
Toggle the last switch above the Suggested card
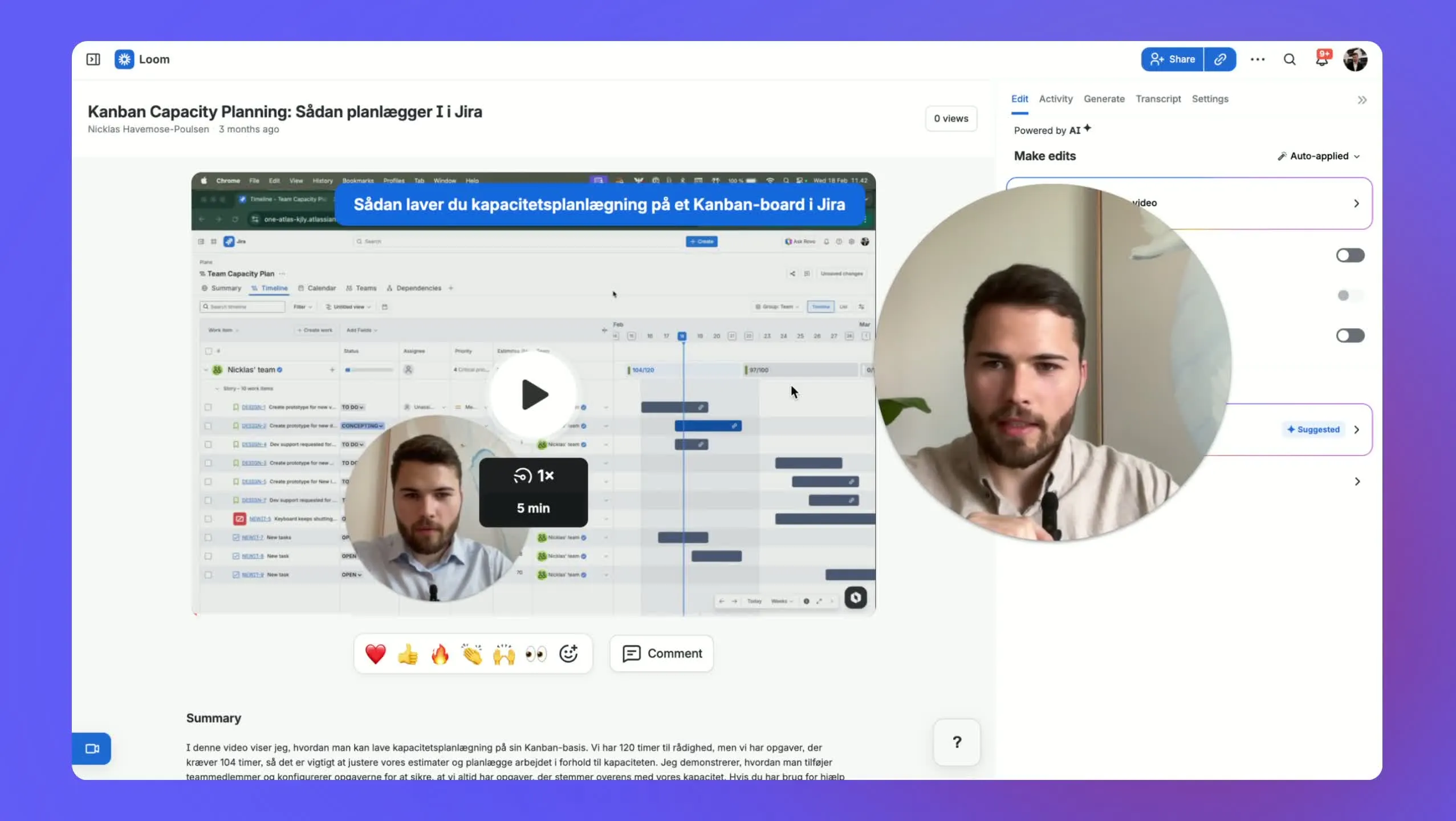click(1350, 336)
